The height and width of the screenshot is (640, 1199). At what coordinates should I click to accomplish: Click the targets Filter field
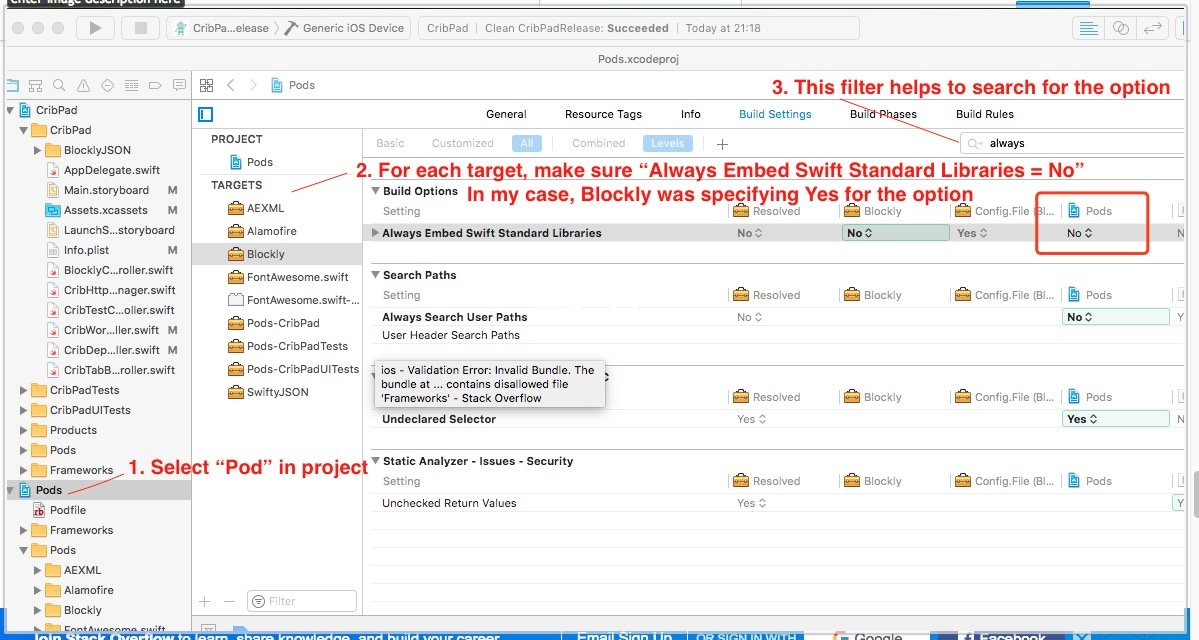[x=301, y=601]
